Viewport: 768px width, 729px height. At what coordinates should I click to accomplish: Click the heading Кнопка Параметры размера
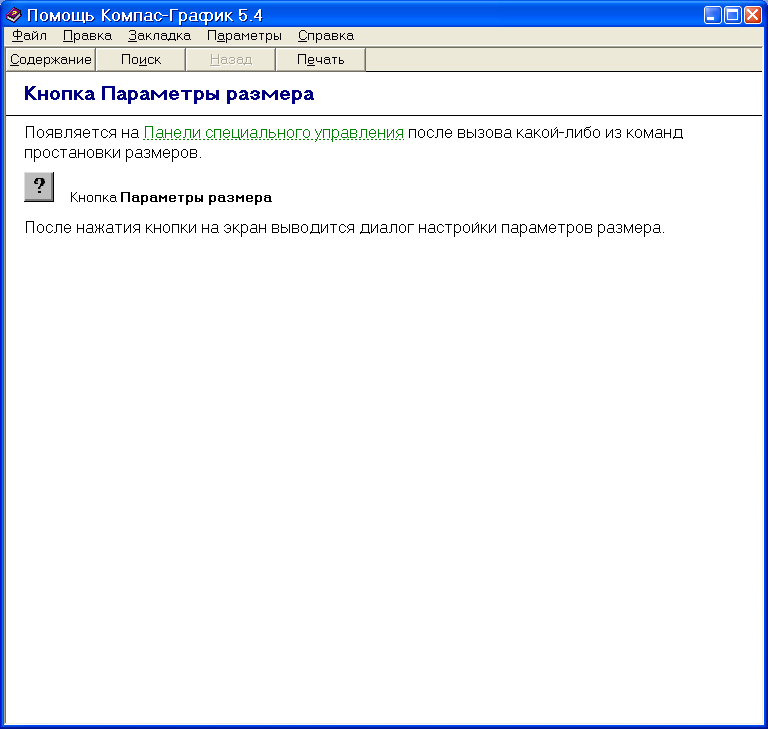click(x=169, y=94)
